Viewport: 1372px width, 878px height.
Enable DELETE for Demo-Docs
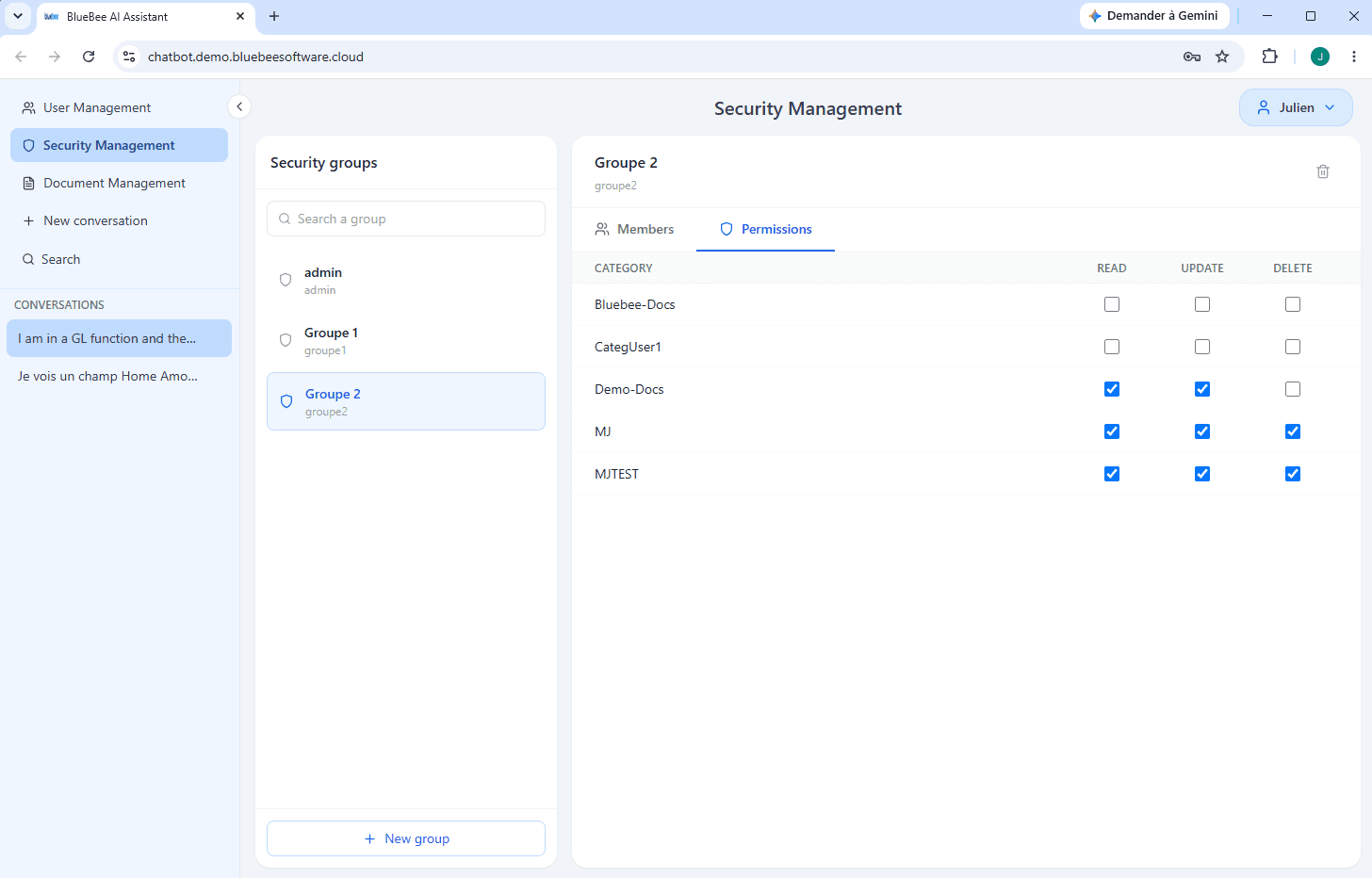1293,389
